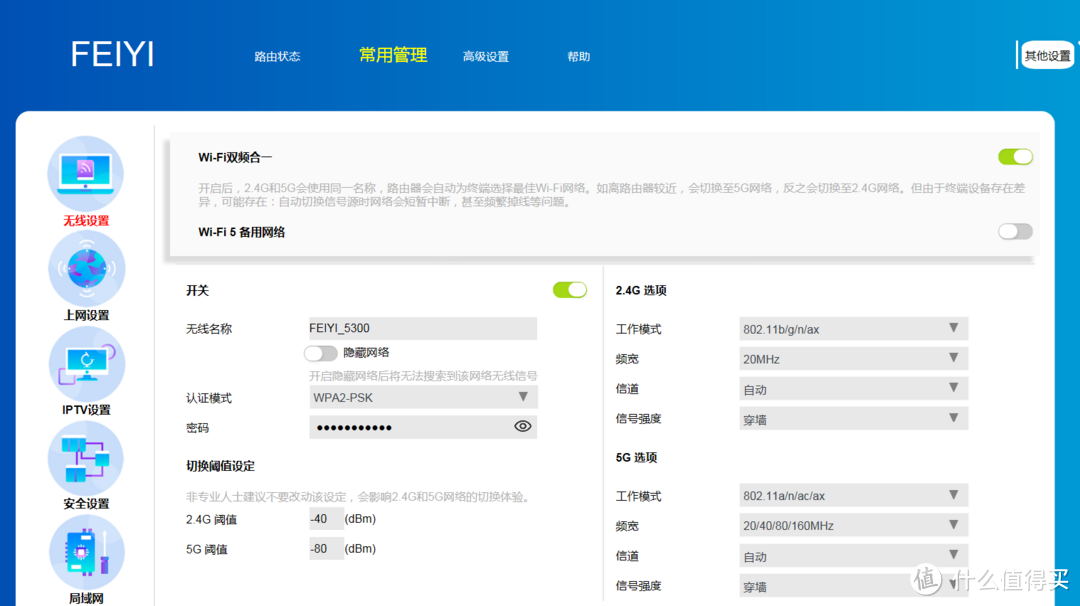The image size is (1080, 606).
Task: Disable the Wi-Fi双频合一 toggle
Action: point(1014,156)
